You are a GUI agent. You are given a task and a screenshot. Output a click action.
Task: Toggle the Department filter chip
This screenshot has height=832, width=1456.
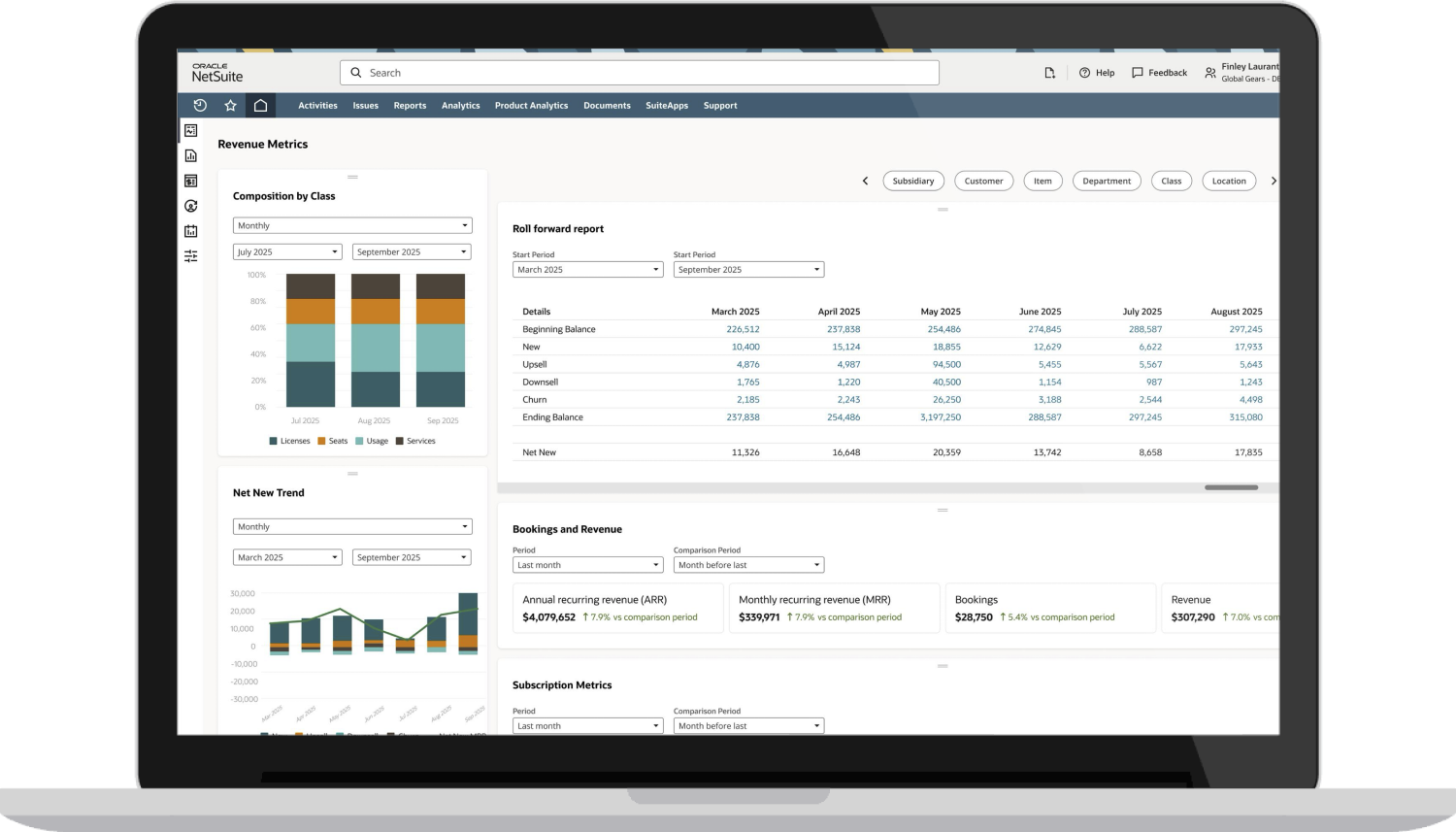coord(1107,181)
